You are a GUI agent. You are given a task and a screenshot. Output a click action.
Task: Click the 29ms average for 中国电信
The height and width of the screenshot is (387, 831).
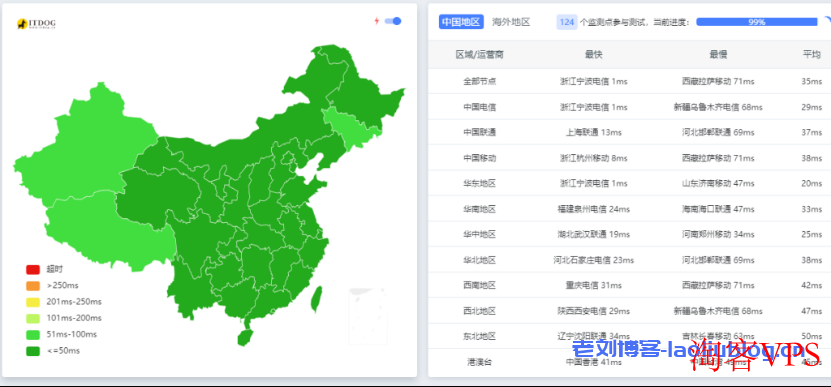point(811,107)
